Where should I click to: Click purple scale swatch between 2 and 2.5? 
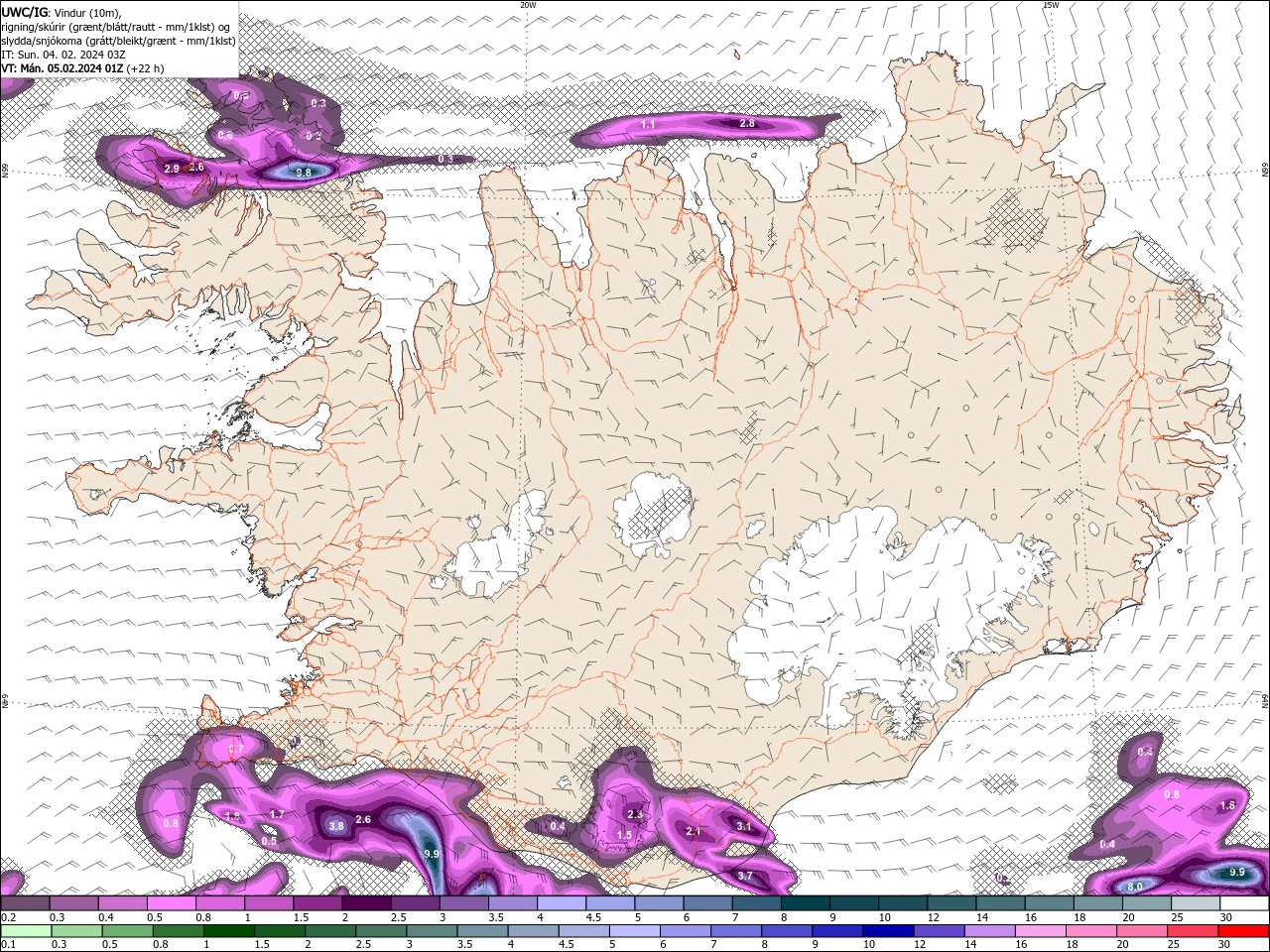click(365, 903)
